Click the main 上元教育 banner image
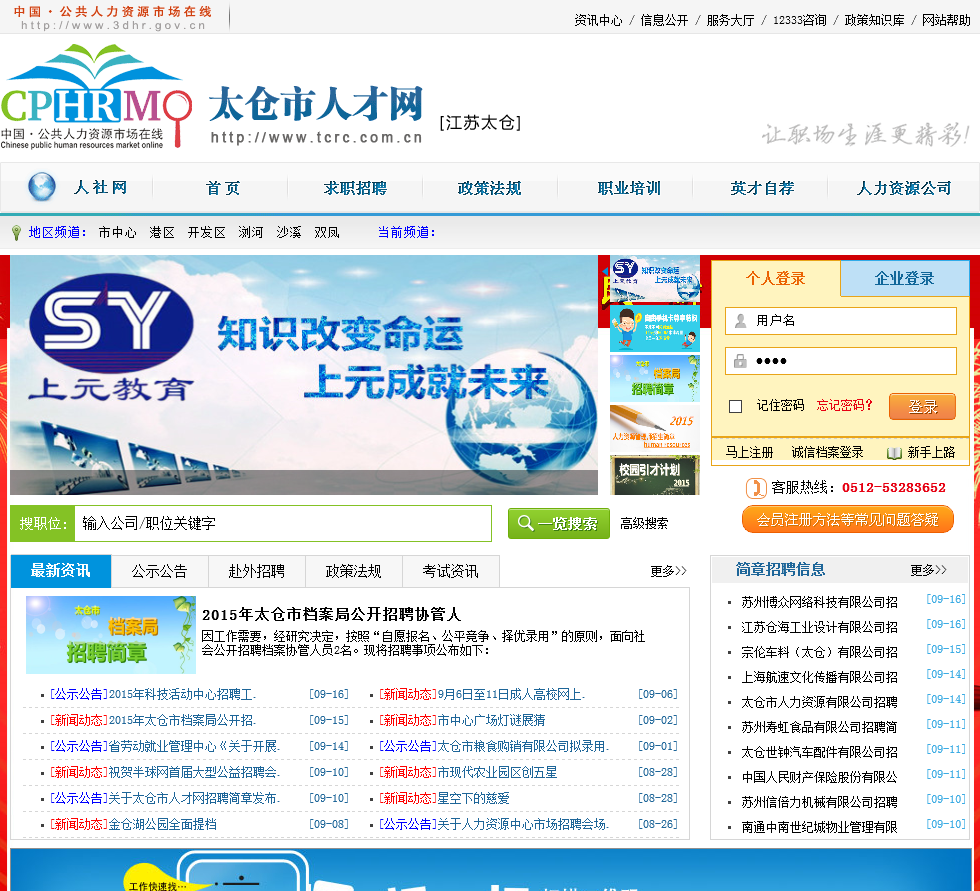The height and width of the screenshot is (891, 980). coord(304,375)
